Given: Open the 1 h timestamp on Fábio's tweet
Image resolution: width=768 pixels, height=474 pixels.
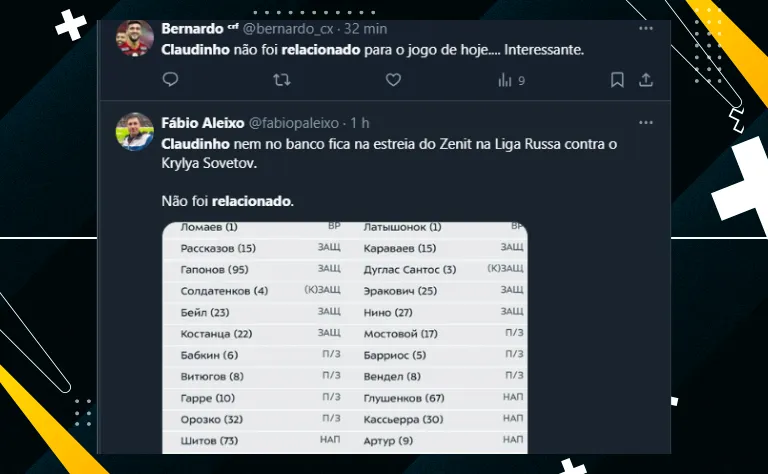Looking at the screenshot, I should click(360, 123).
